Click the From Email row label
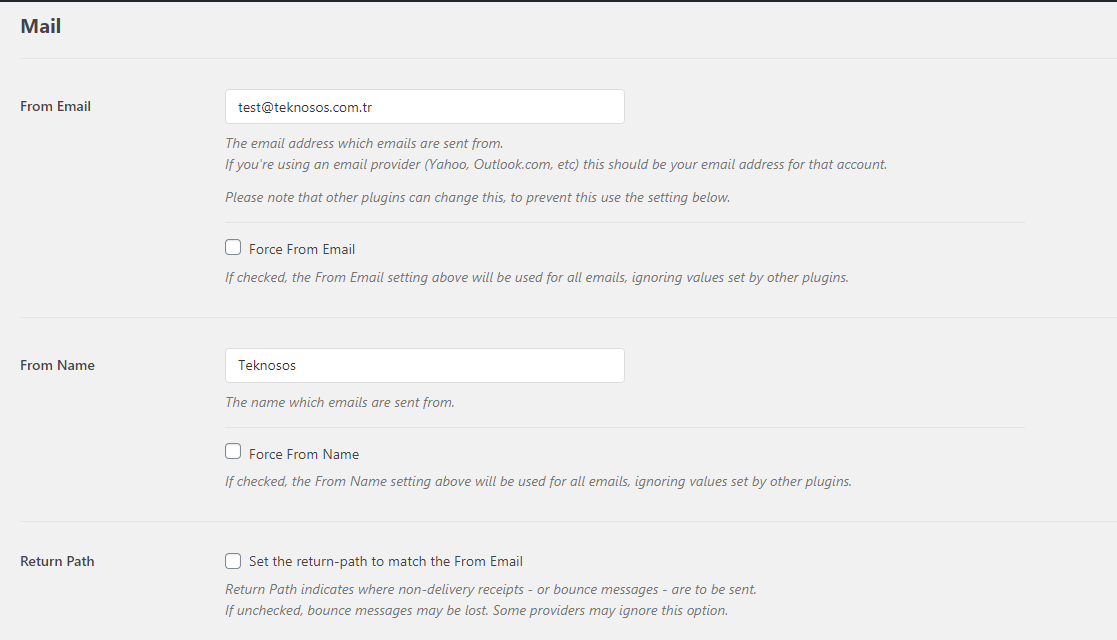The image size is (1117, 640). (56, 106)
